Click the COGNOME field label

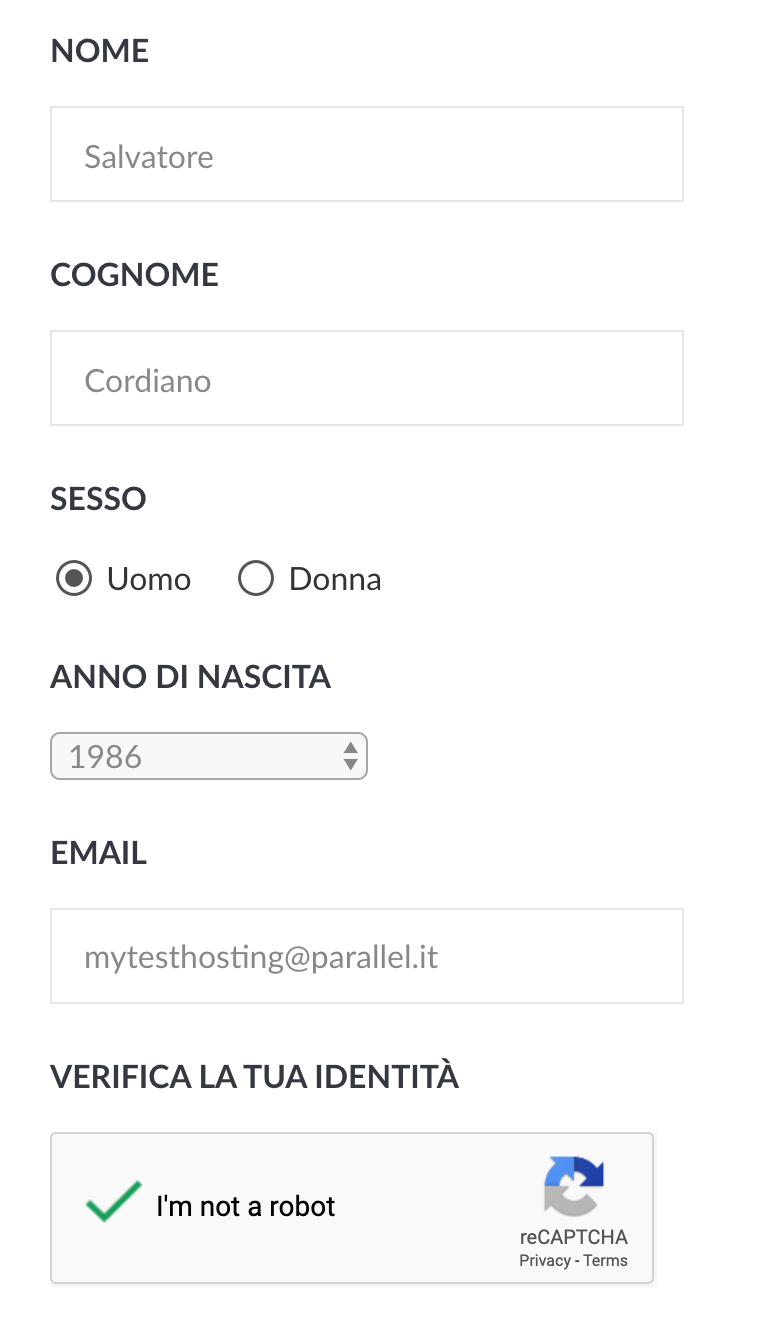click(x=135, y=275)
